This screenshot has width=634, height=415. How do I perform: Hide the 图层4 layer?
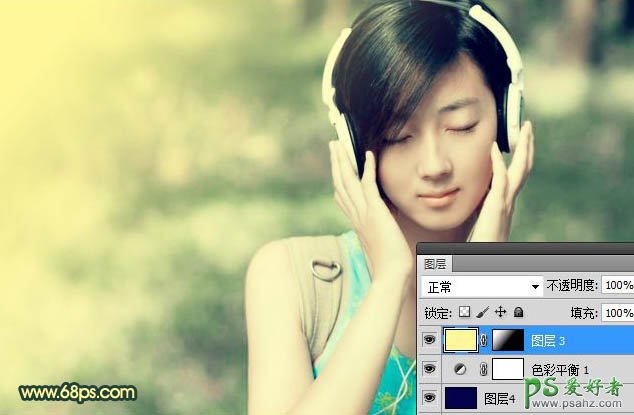[x=429, y=398]
